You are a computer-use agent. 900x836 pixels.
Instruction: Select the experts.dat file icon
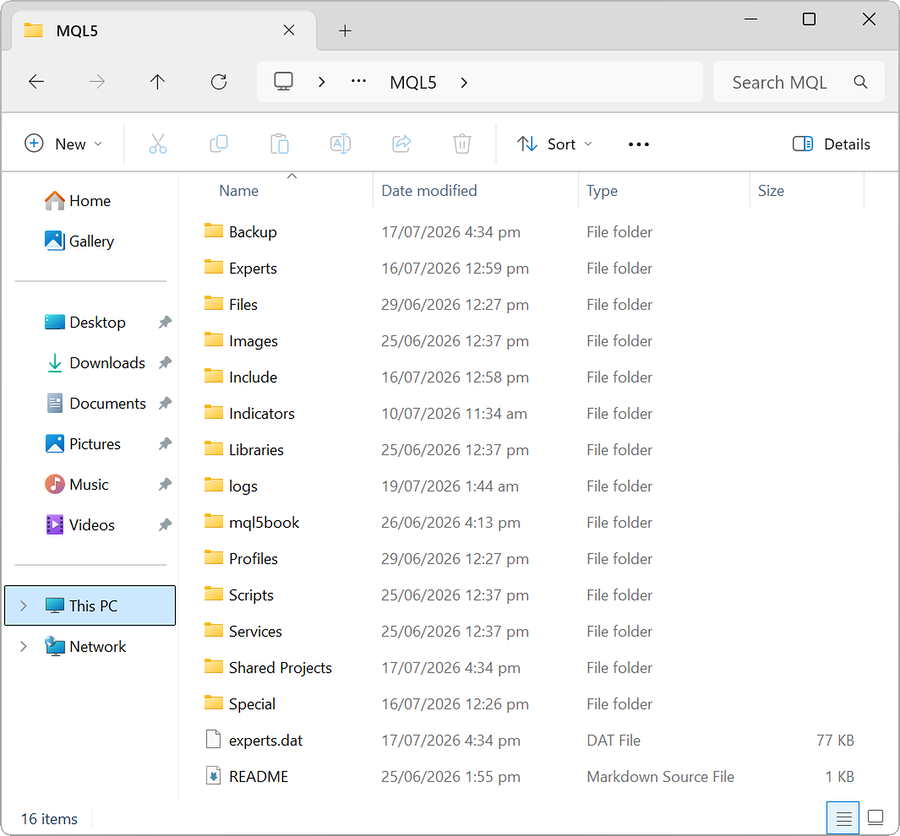[214, 740]
